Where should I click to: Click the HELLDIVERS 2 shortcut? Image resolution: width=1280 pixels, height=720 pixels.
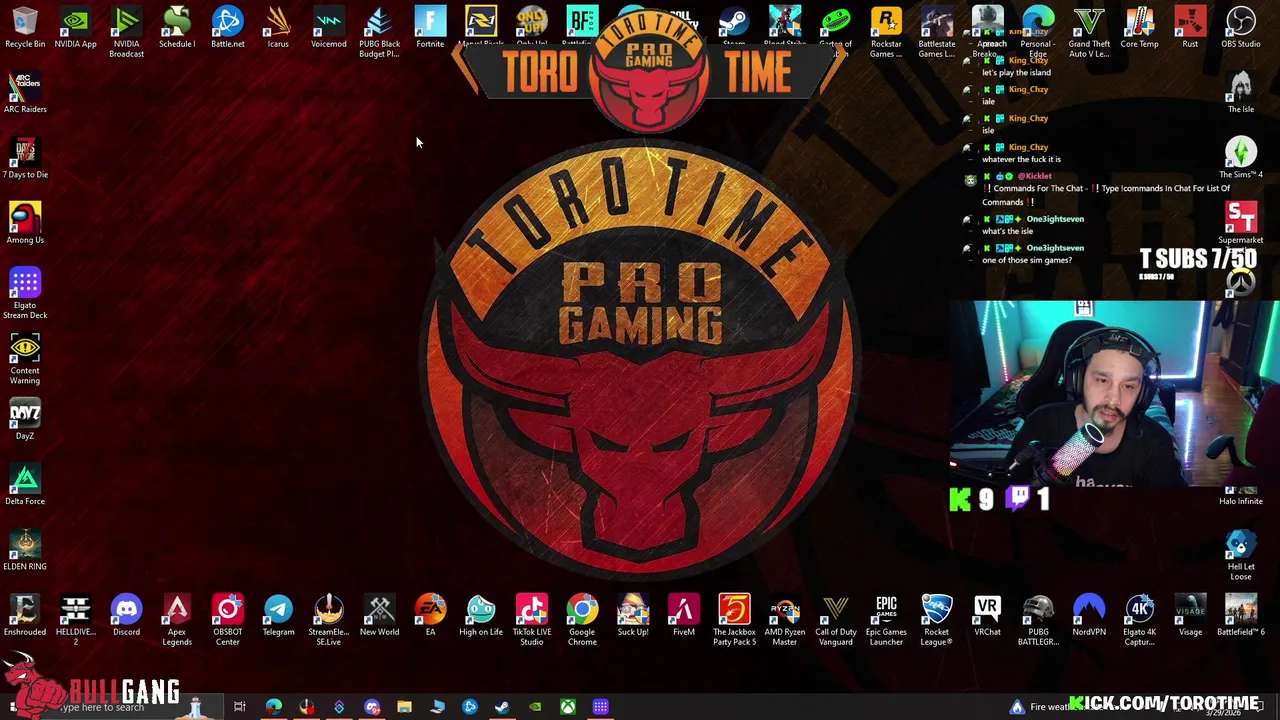(75, 620)
